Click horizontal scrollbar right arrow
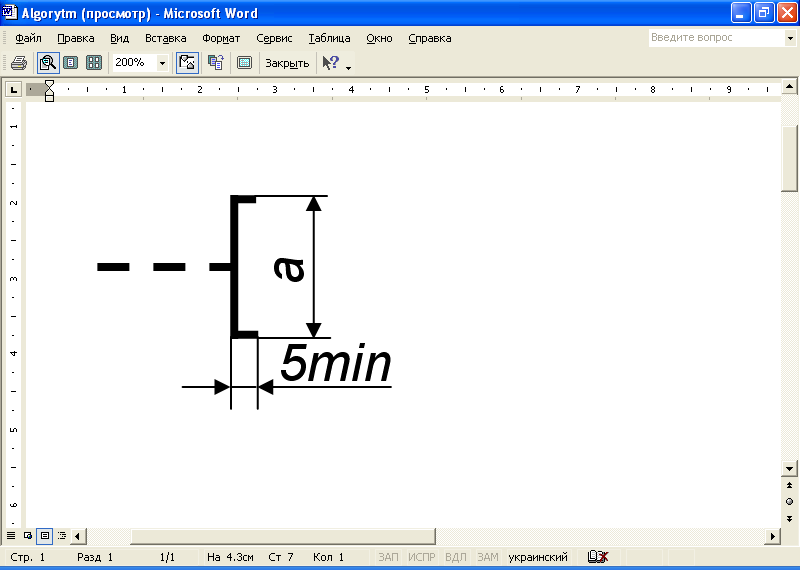The image size is (800, 570). (x=772, y=536)
